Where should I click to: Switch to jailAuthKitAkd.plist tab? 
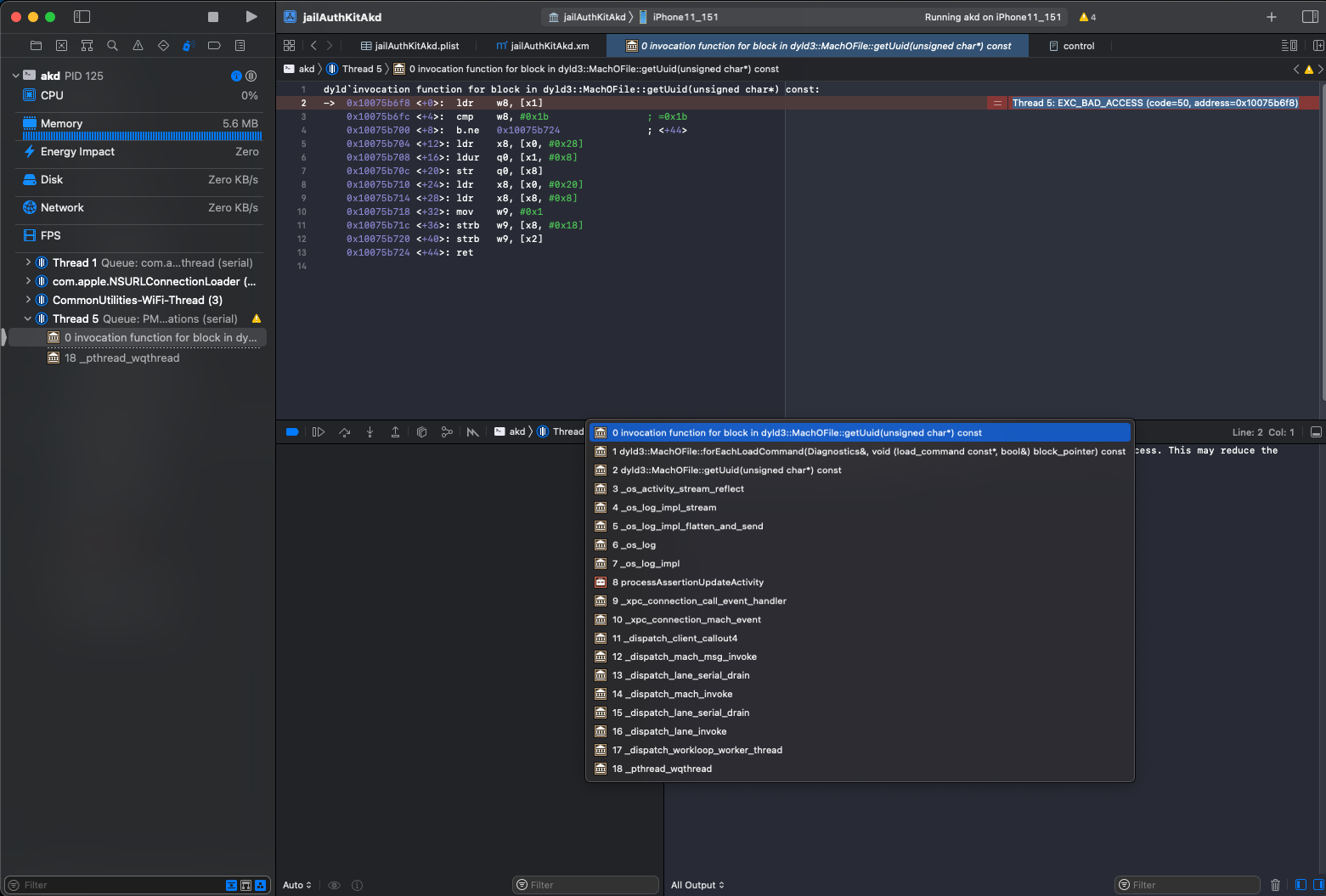(409, 46)
